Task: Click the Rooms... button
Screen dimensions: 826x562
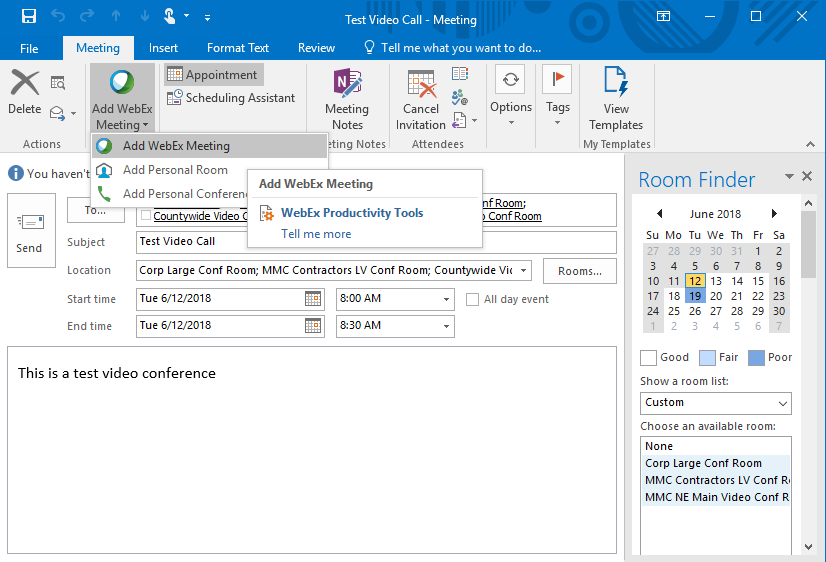Action: click(579, 271)
